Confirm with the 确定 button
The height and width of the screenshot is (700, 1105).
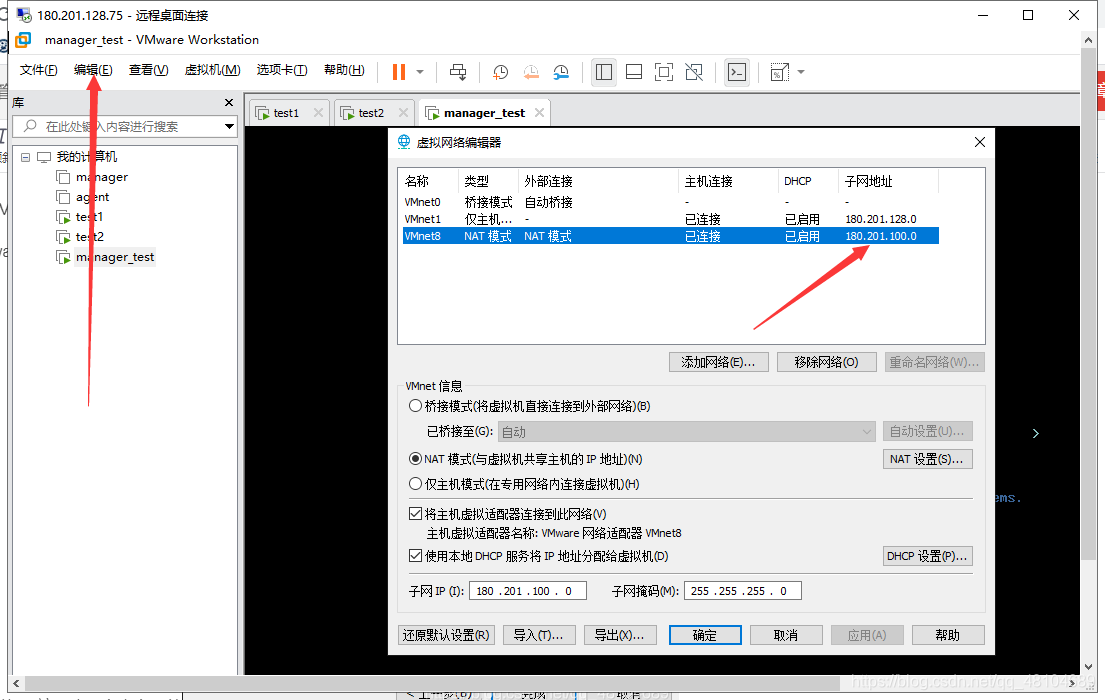705,635
